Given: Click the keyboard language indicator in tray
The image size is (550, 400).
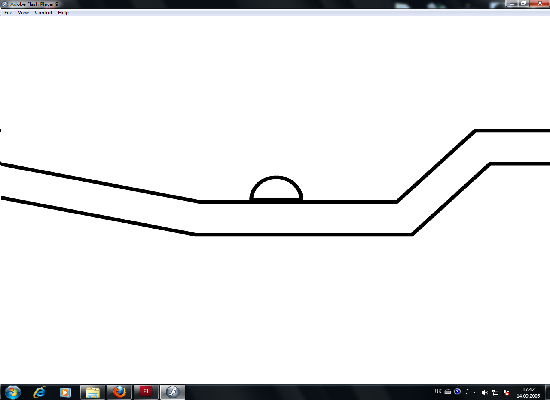Looking at the screenshot, I should 438,391.
